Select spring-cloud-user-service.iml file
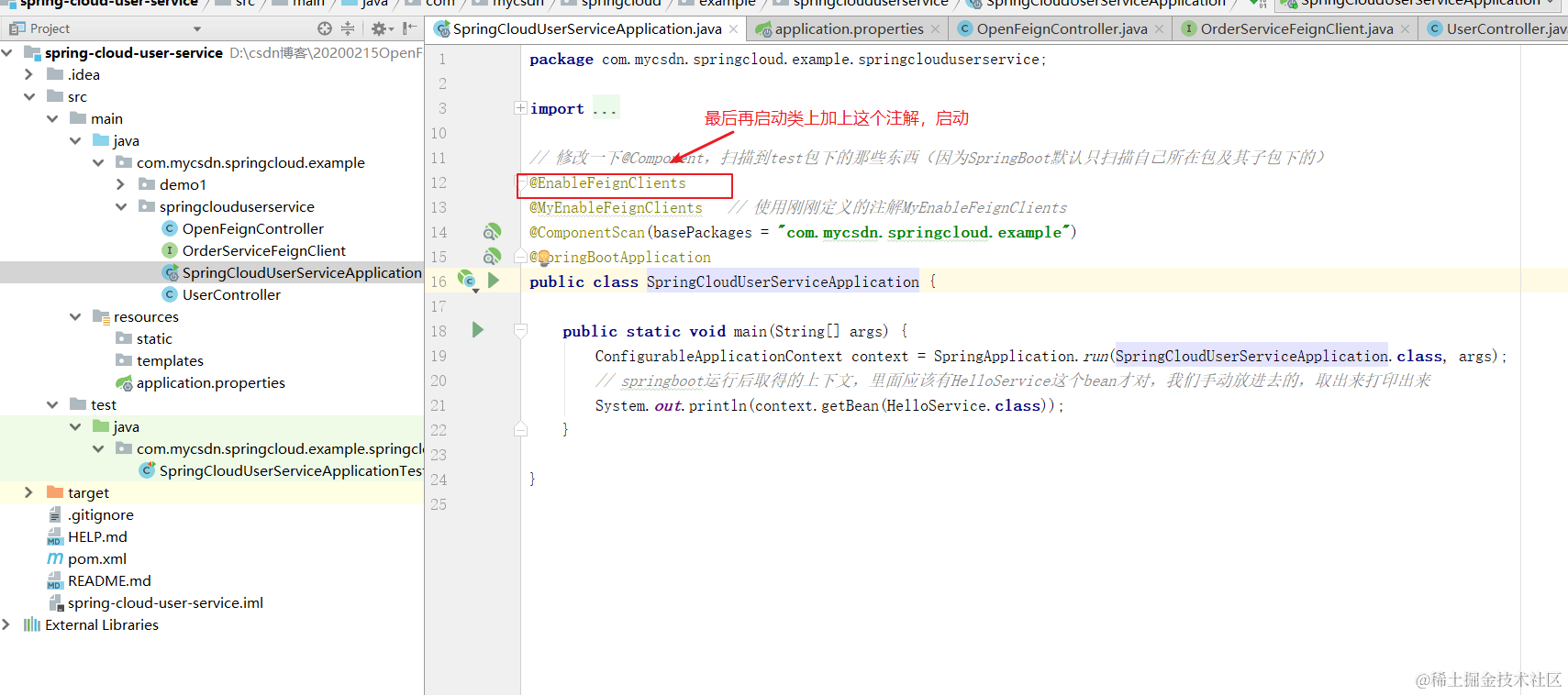Viewport: 1568px width, 695px height. pos(165,602)
